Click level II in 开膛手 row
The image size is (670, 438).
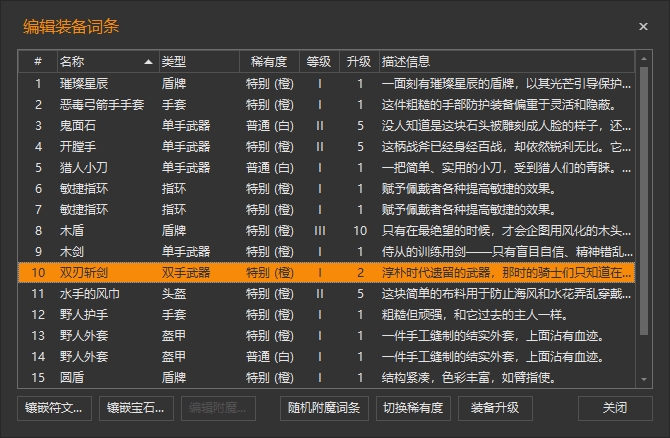click(x=320, y=147)
